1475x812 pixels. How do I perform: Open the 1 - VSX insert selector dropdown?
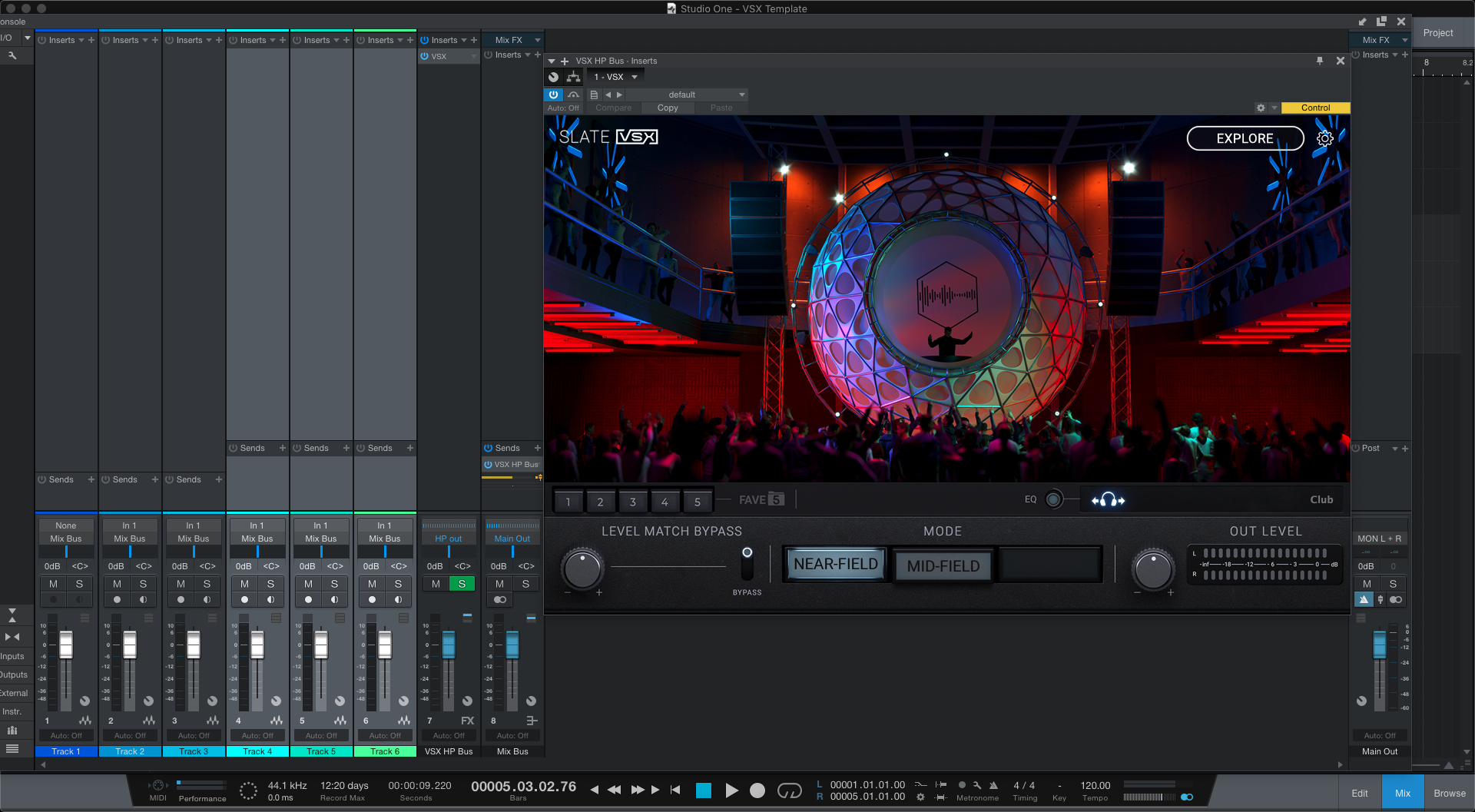(x=615, y=77)
